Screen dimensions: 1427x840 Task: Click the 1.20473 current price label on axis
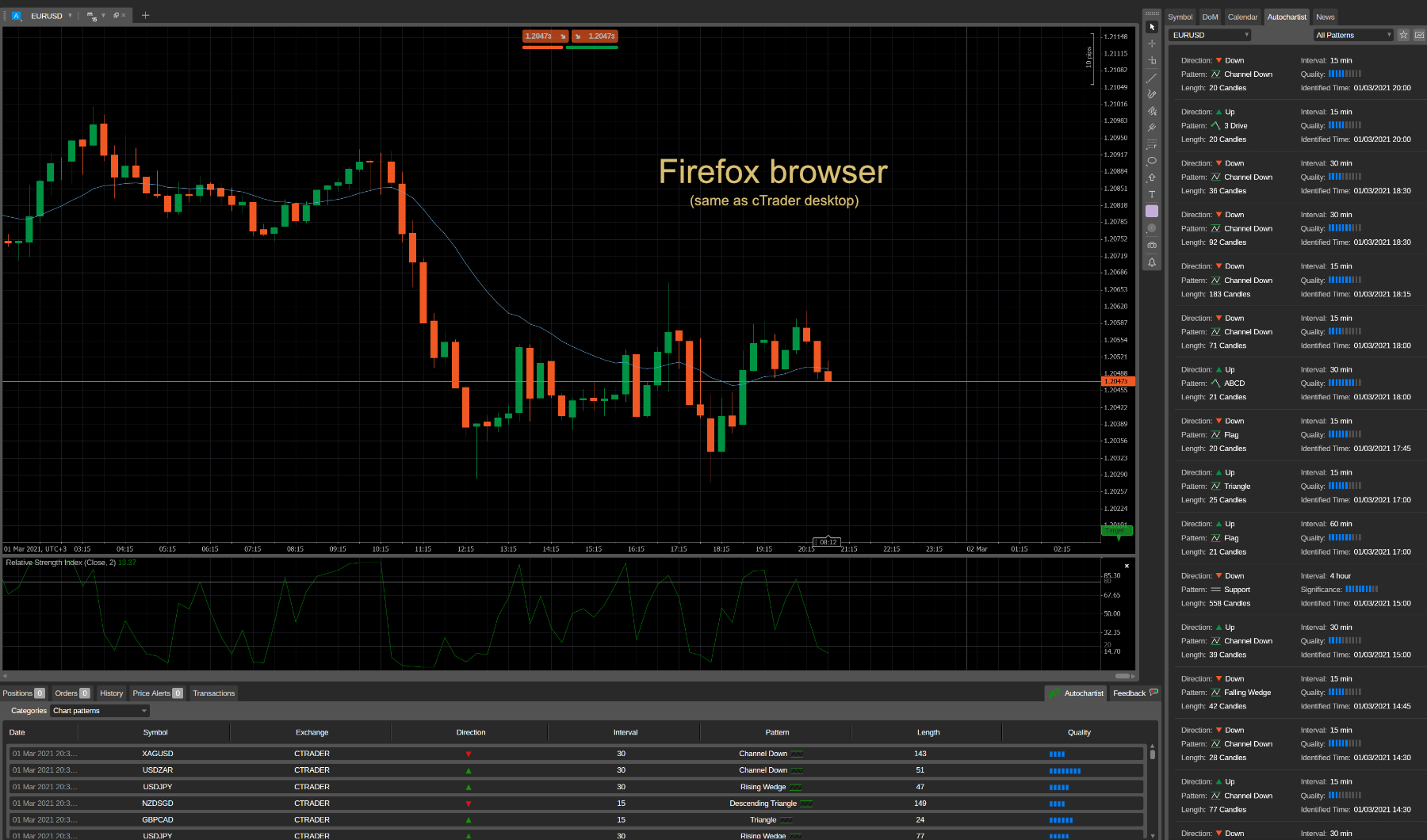pos(1118,382)
